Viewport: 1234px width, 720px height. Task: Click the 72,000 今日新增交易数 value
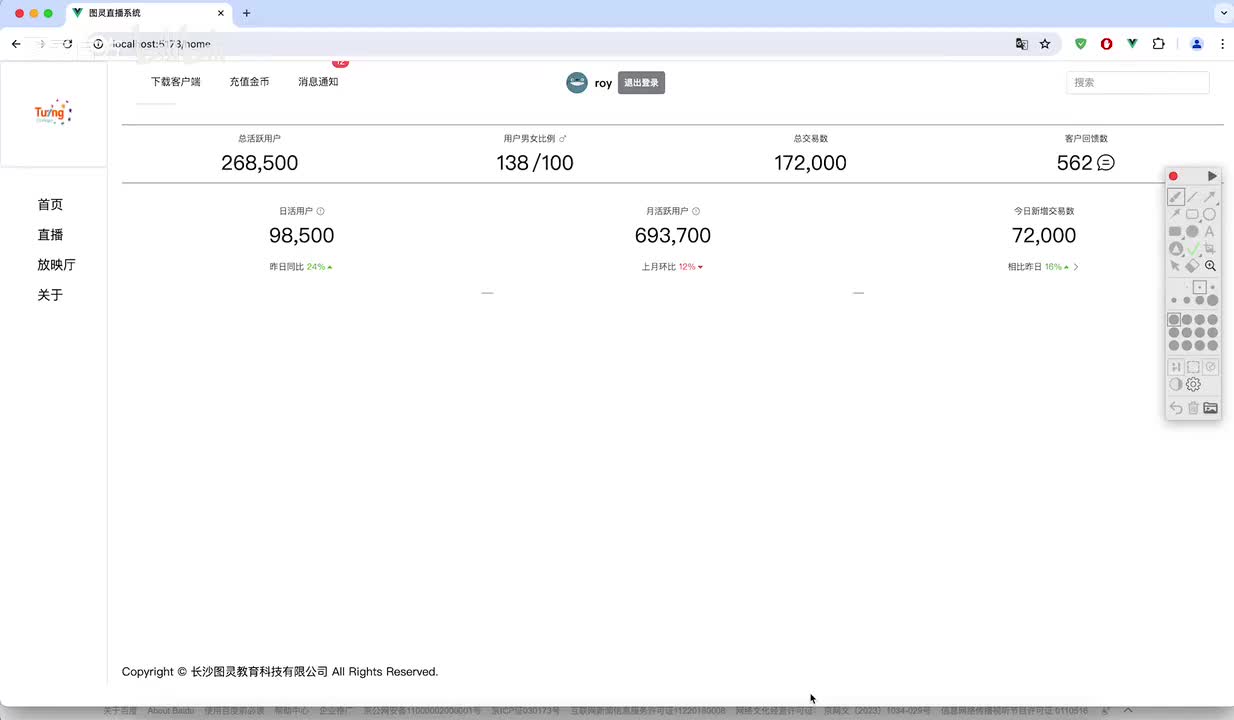pos(1044,236)
